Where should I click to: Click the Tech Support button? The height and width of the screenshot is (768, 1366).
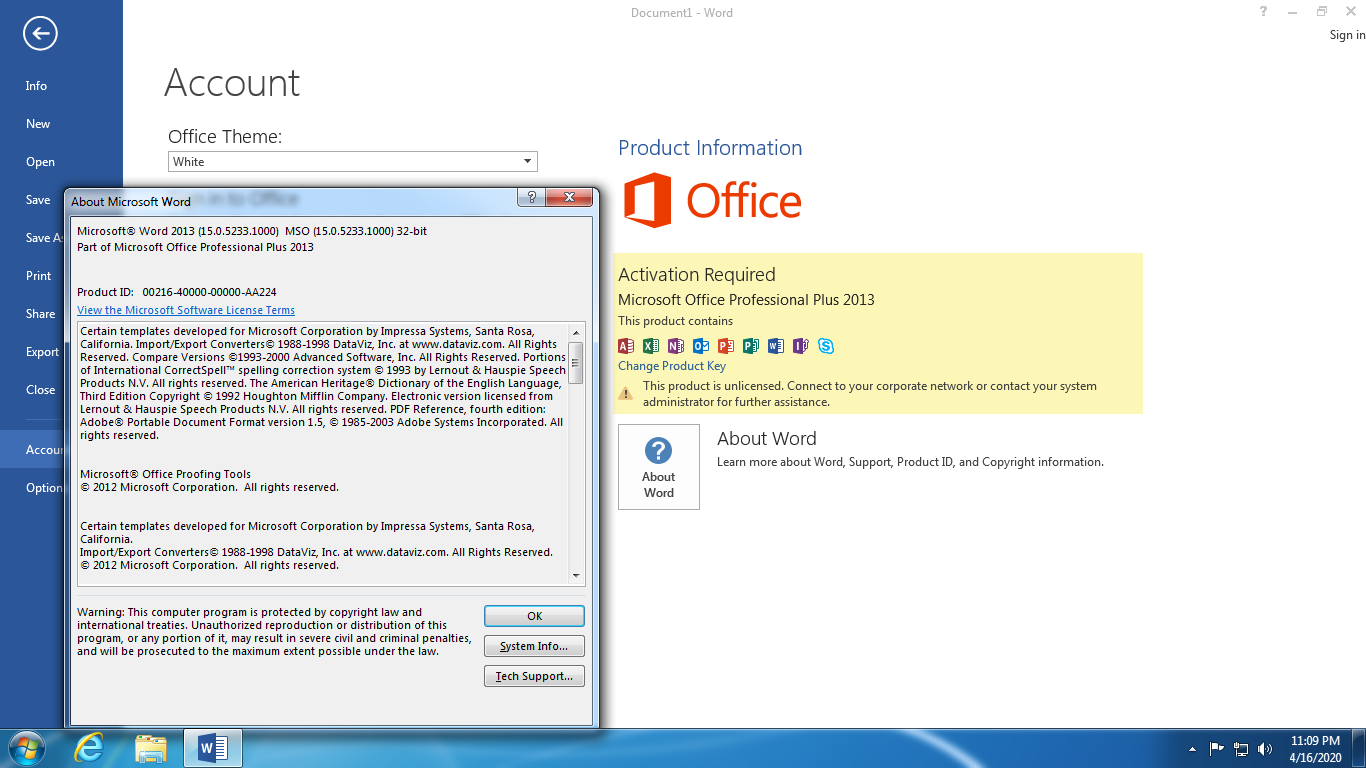[x=534, y=676]
